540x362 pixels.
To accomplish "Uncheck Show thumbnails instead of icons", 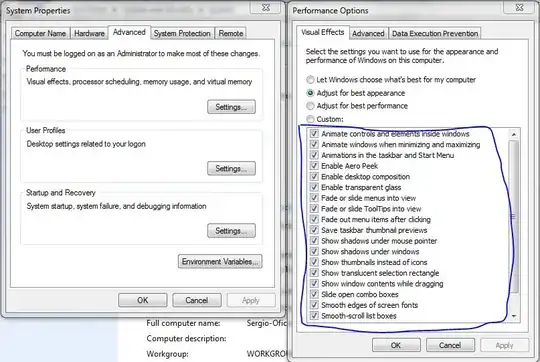I will (x=314, y=262).
